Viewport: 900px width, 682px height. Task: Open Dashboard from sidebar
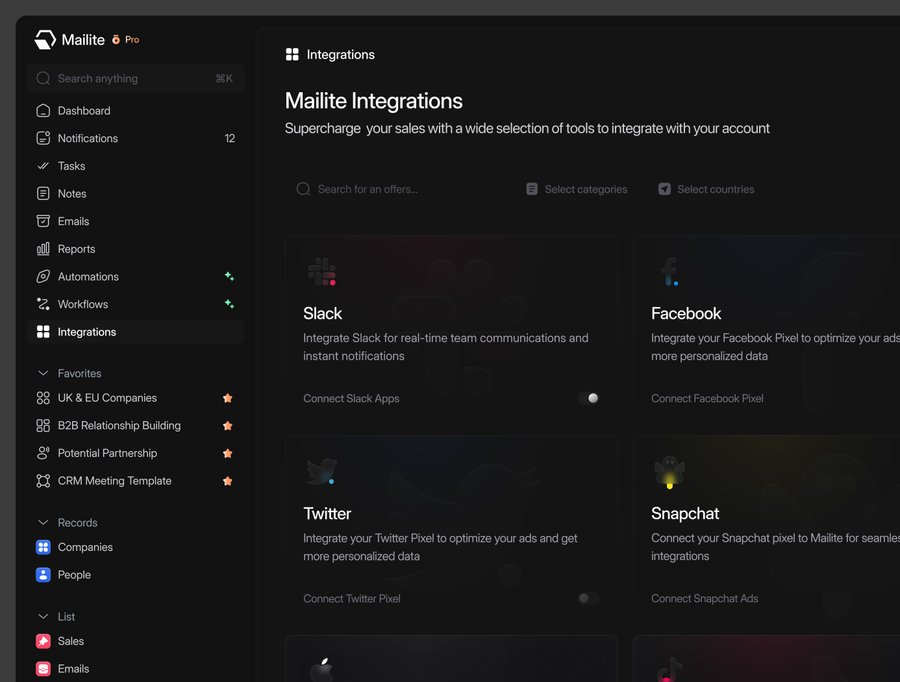135,111
